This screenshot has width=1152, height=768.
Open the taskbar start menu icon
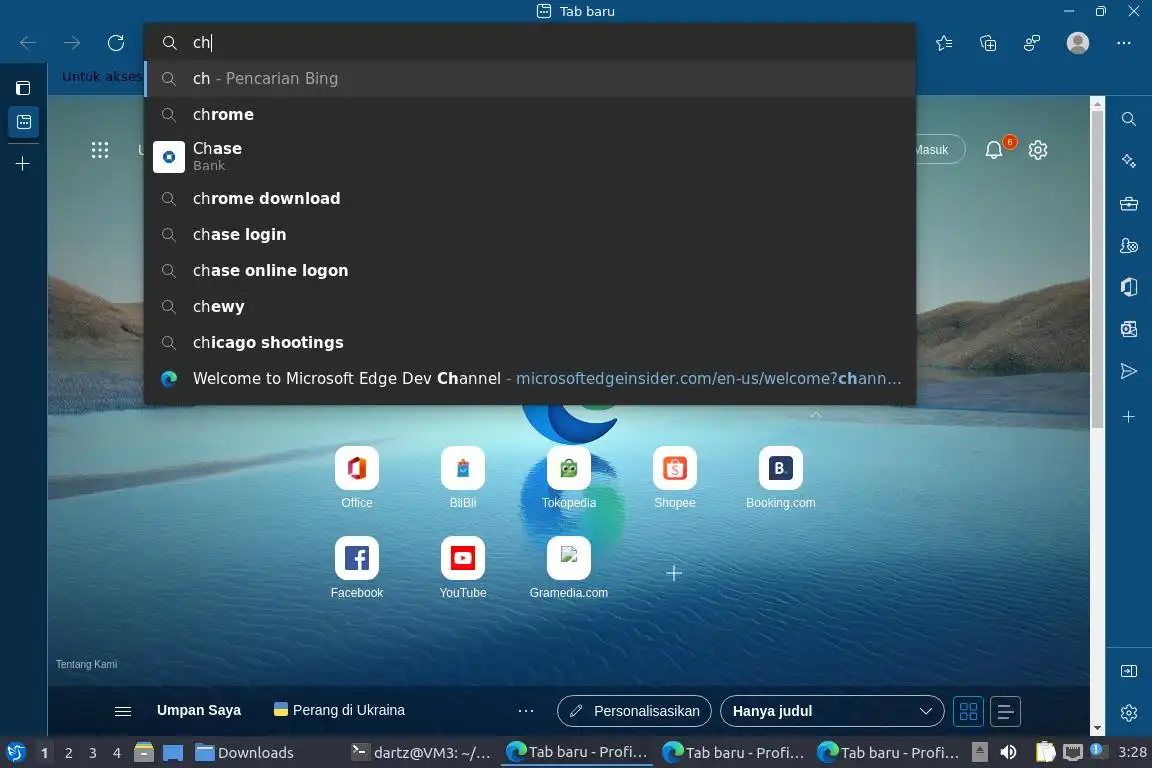click(x=15, y=753)
